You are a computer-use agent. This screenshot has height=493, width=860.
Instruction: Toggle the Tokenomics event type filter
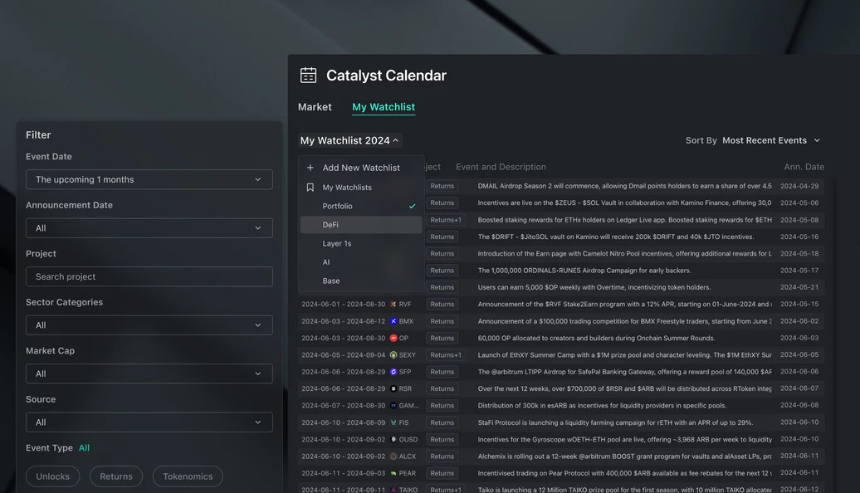click(188, 477)
